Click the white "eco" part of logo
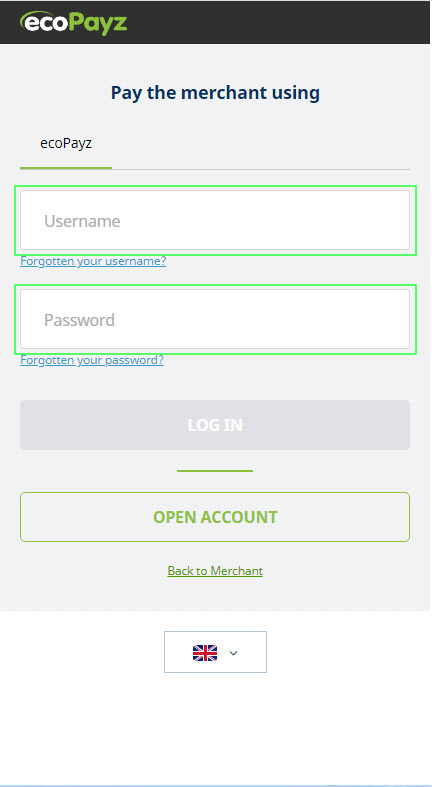The height and width of the screenshot is (787, 432). tap(44, 23)
